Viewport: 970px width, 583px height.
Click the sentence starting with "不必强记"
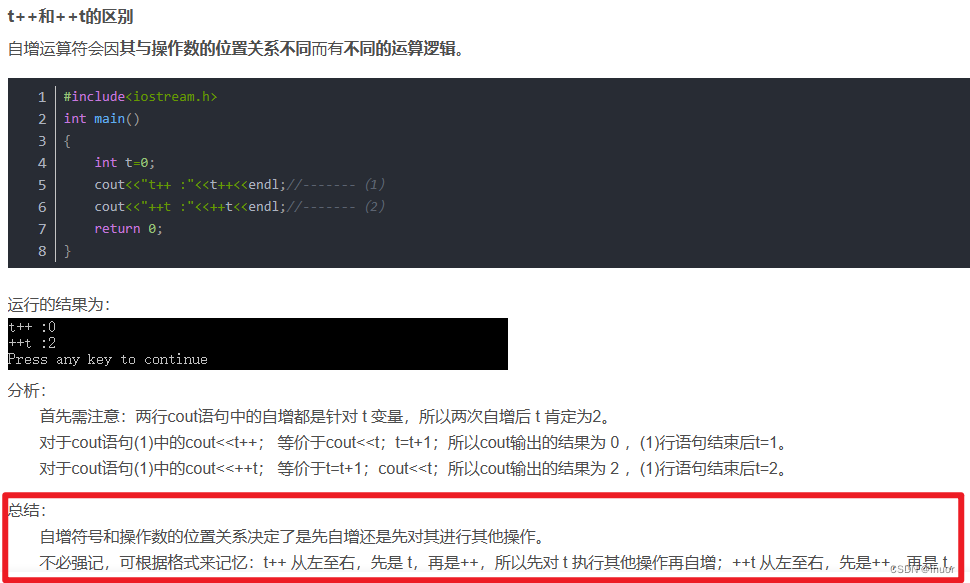(x=495, y=563)
